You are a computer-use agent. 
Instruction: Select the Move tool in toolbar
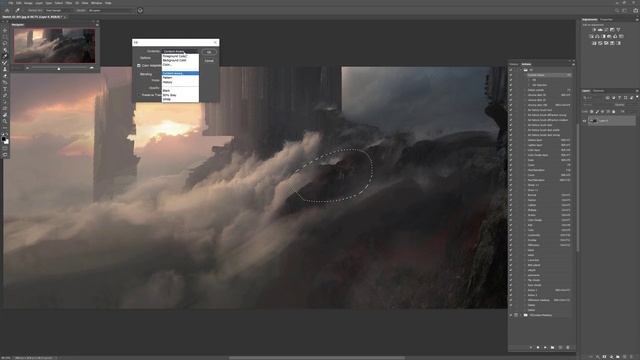(5, 30)
